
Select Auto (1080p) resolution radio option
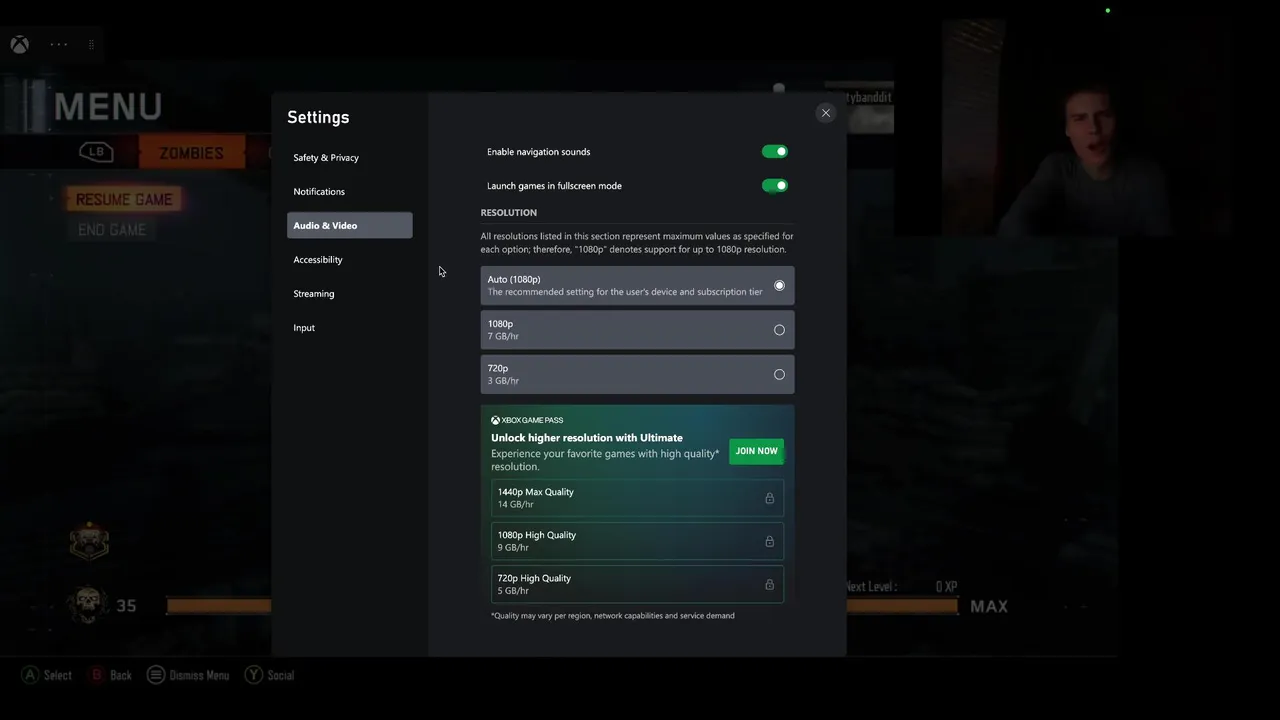click(x=637, y=286)
